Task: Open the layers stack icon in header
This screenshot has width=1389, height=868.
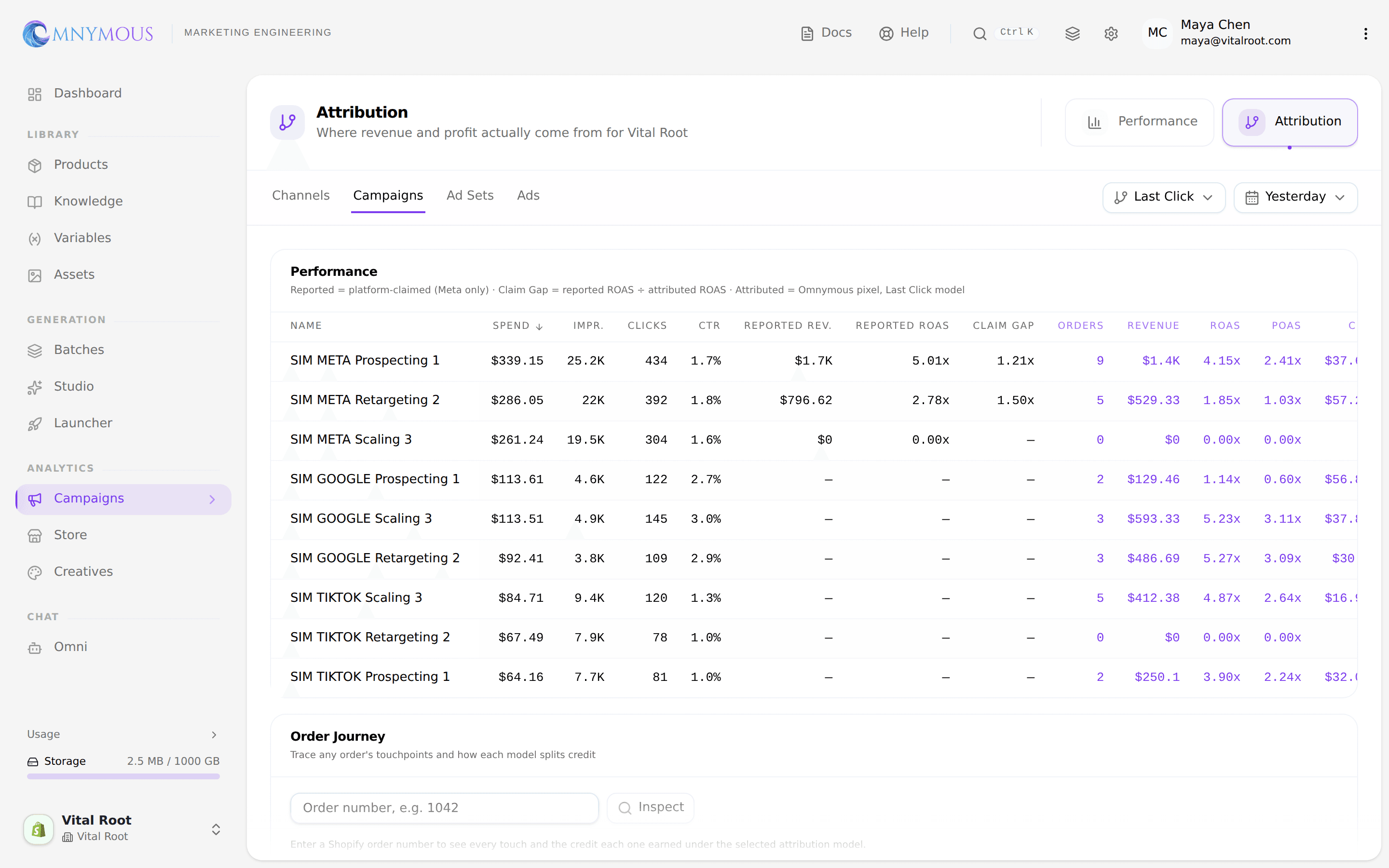Action: tap(1072, 34)
